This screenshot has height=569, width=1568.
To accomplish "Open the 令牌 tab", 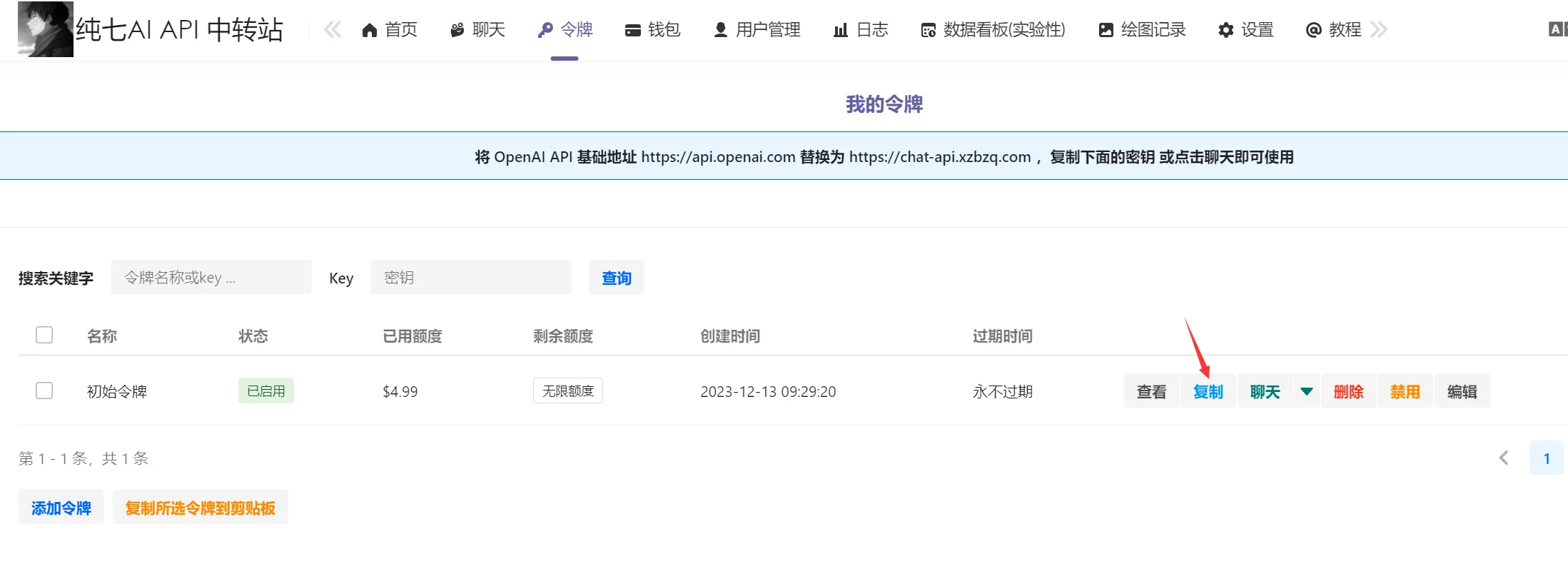I will pos(565,30).
